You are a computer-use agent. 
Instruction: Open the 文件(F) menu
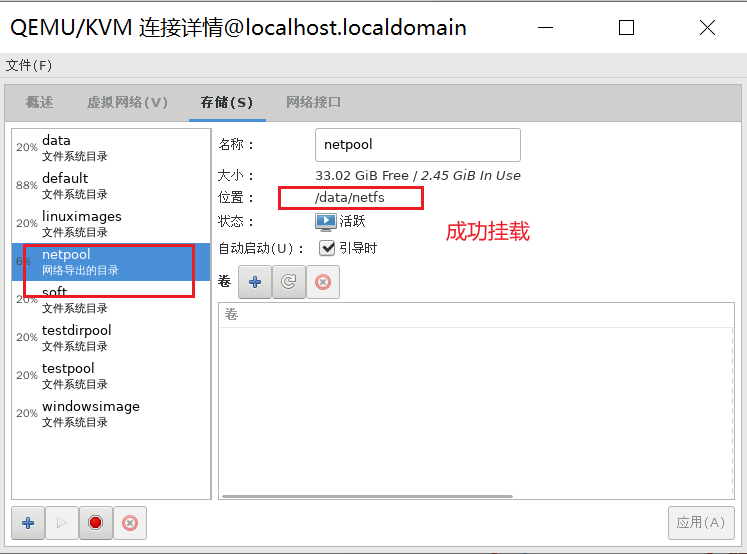[29, 65]
